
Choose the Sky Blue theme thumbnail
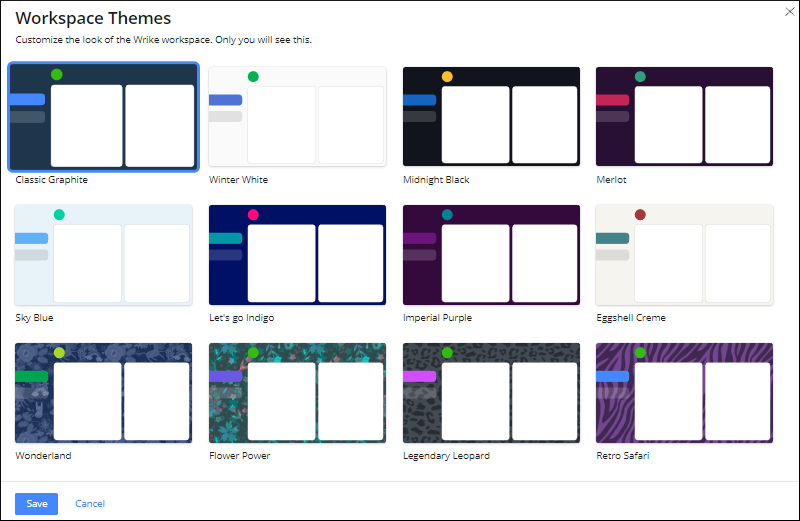pos(104,255)
